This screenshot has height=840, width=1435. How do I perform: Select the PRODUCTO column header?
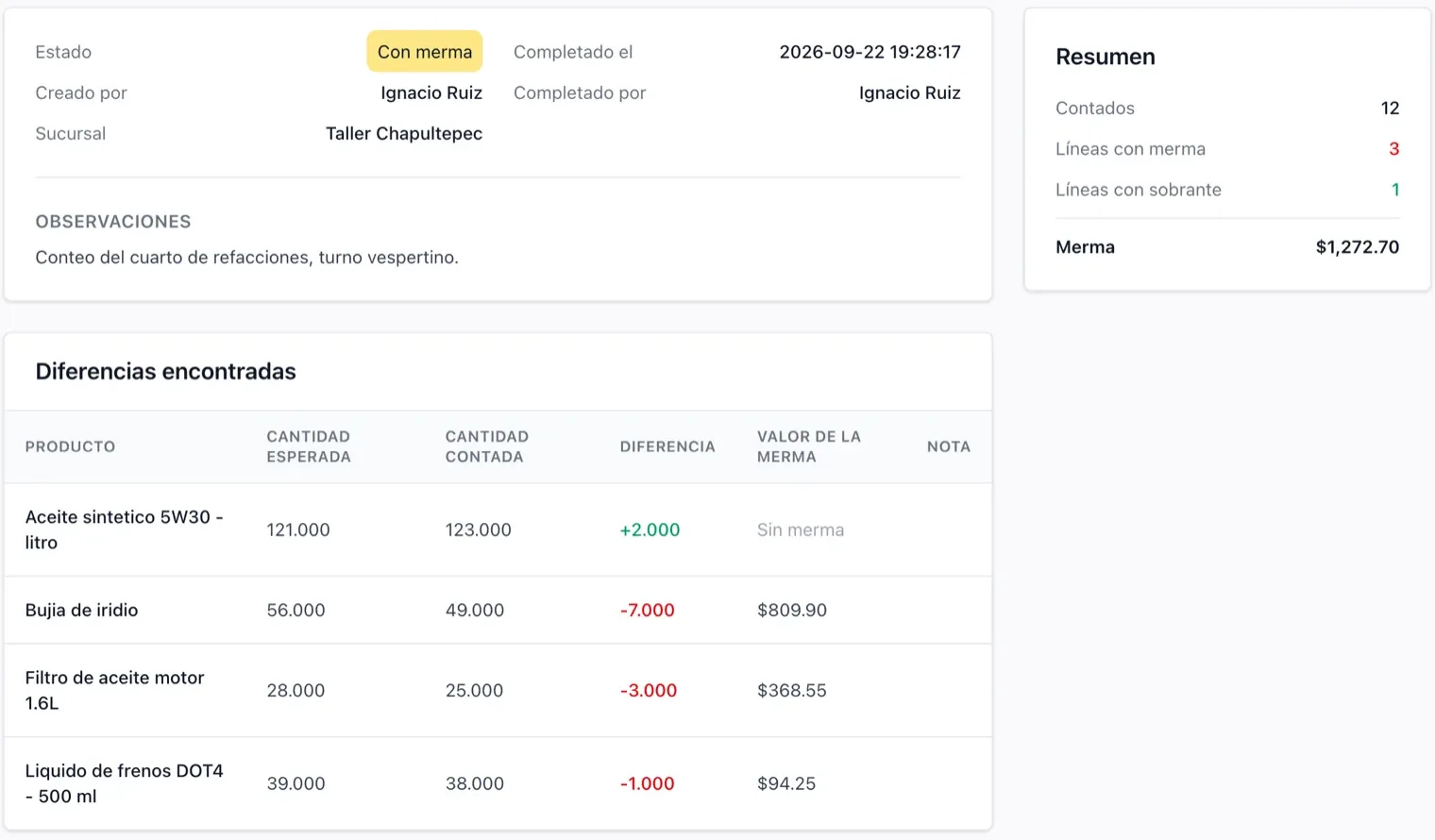70,446
